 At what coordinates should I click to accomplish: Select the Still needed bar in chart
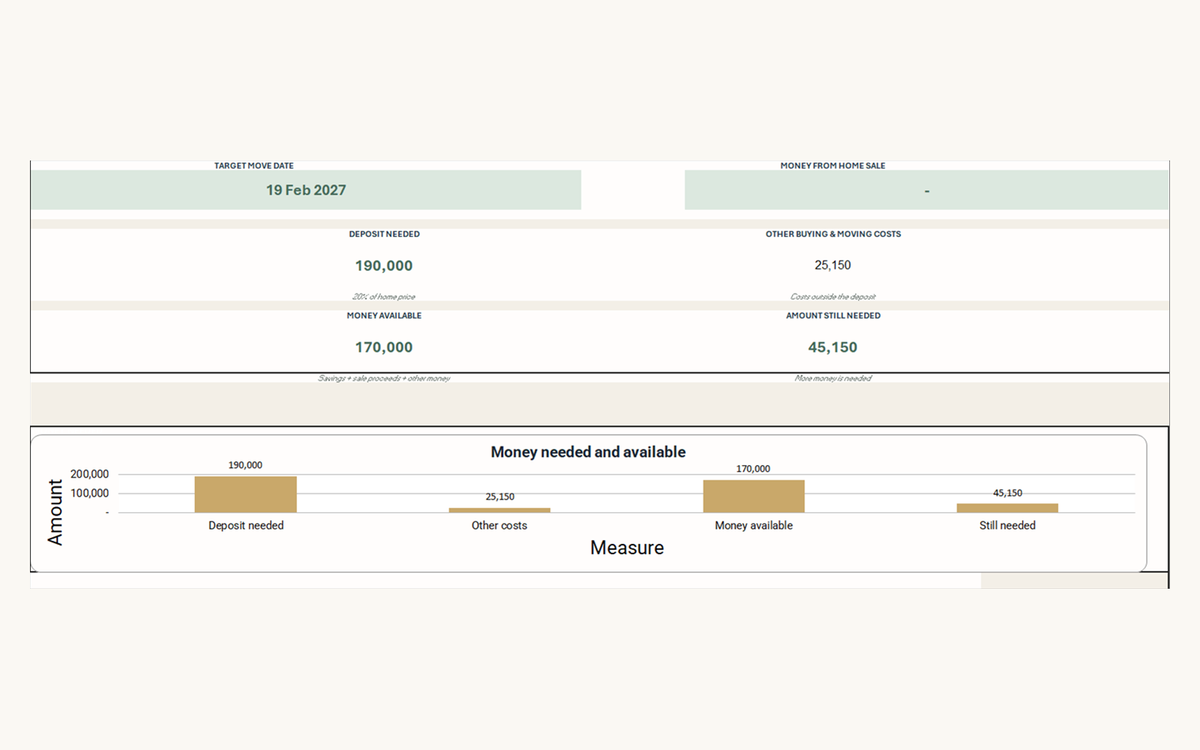coord(1007,508)
